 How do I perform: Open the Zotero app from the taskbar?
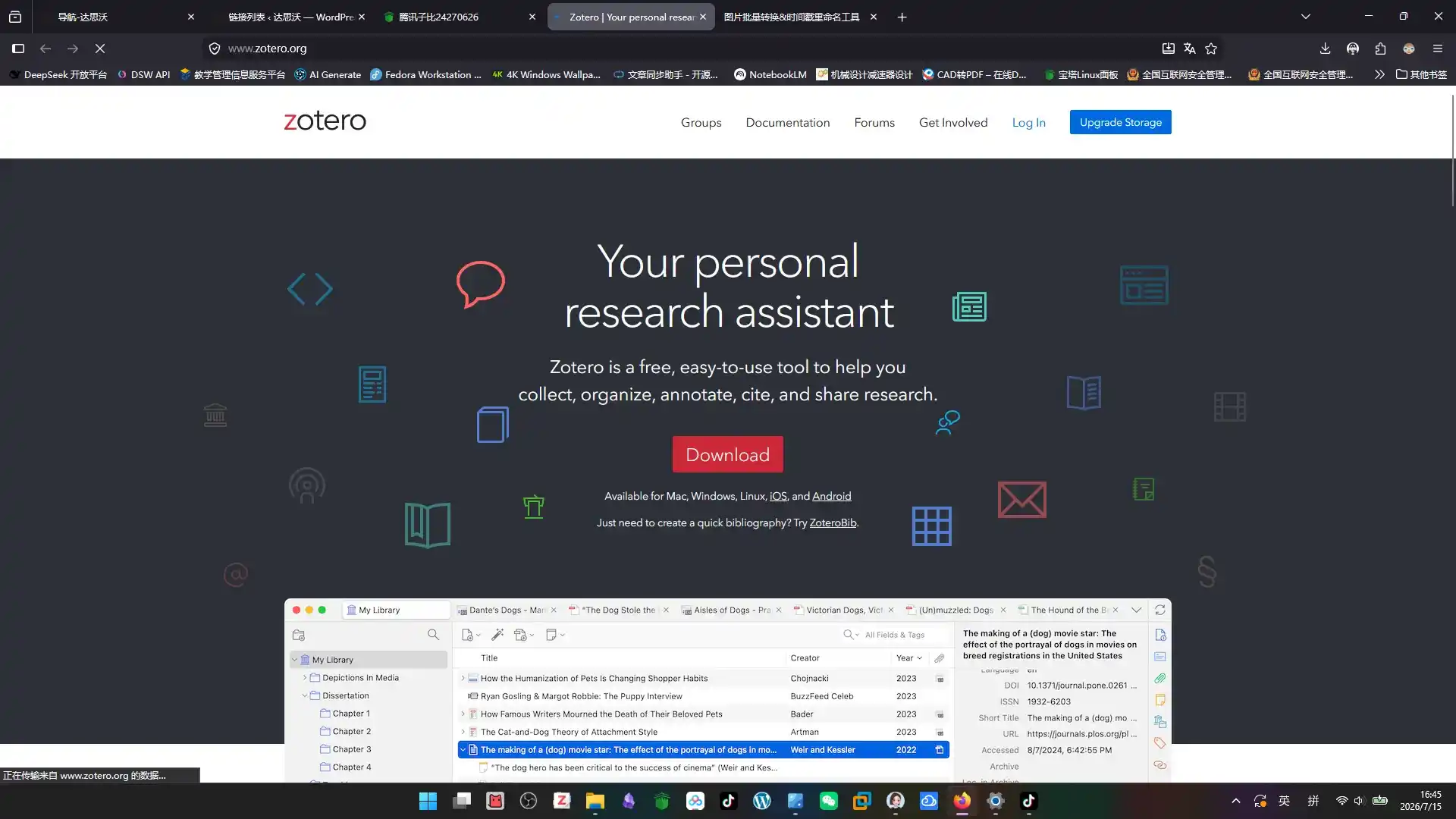point(562,801)
